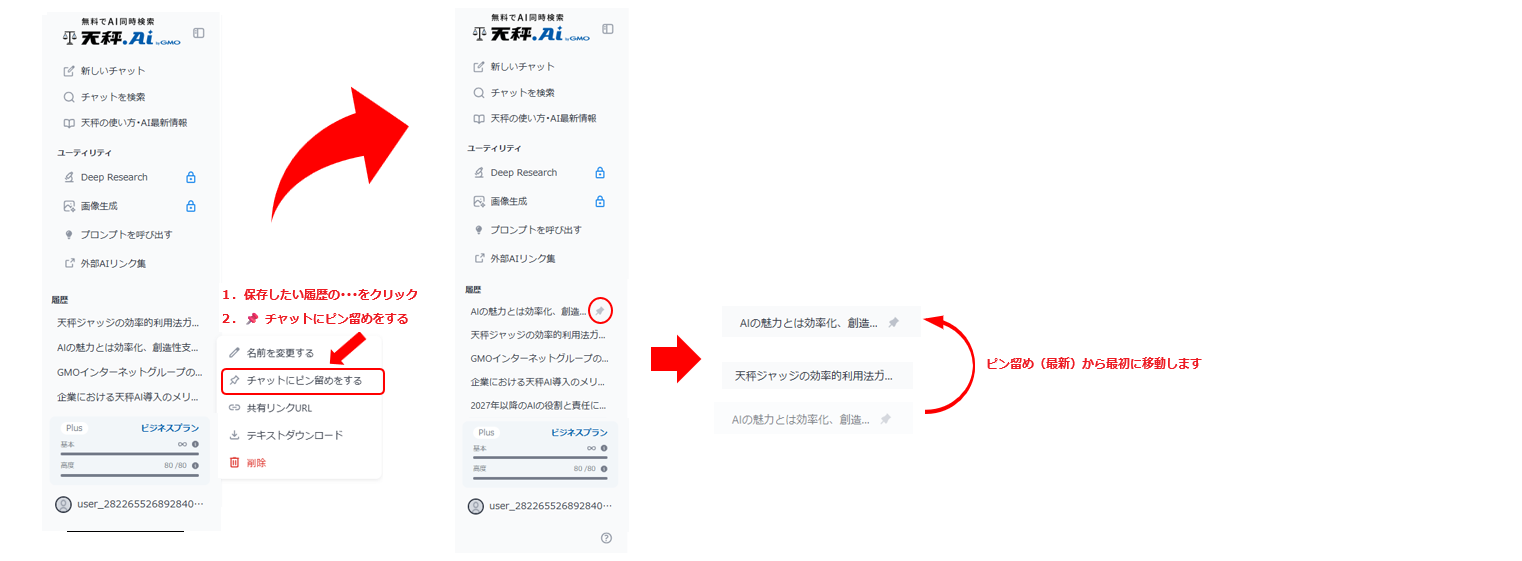Open history chat 企業における天秤AI導入のメリ in right sidebar
1522x561 pixels.
coord(540,382)
